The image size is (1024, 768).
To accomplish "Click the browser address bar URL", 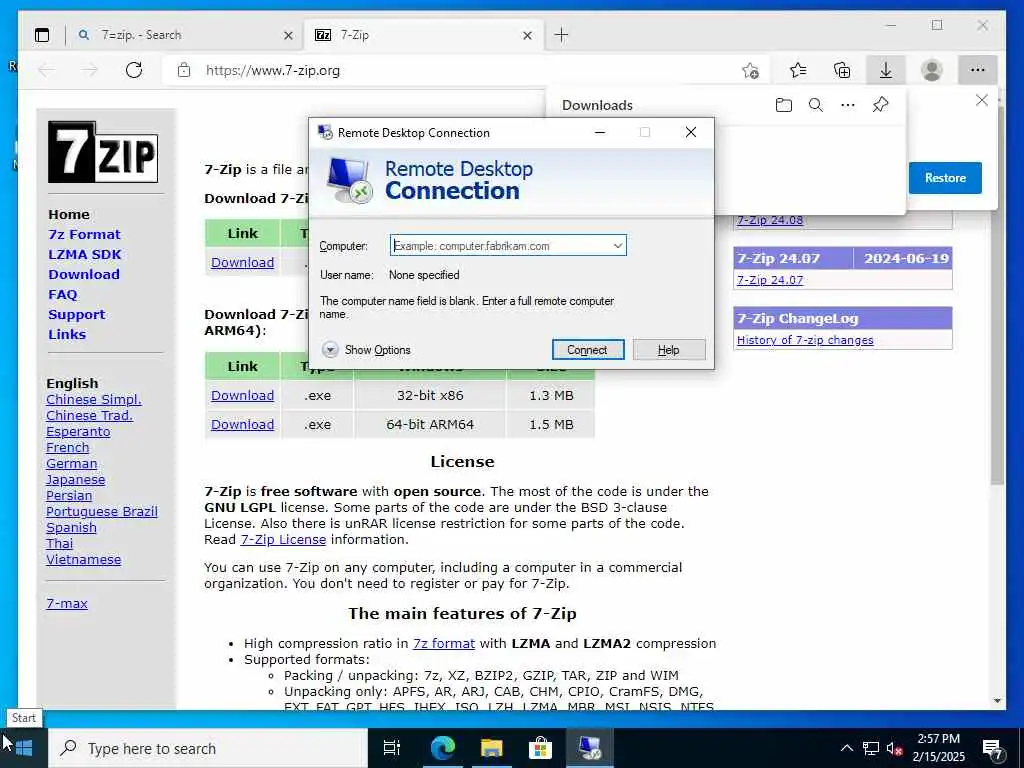I will coord(272,71).
